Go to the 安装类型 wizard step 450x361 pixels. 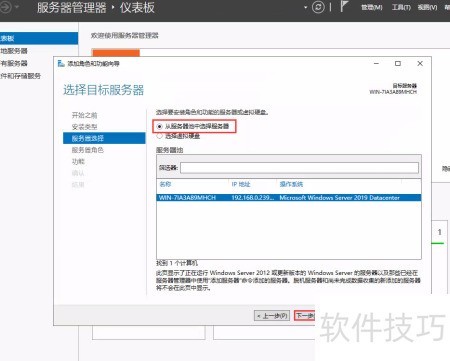(84, 127)
